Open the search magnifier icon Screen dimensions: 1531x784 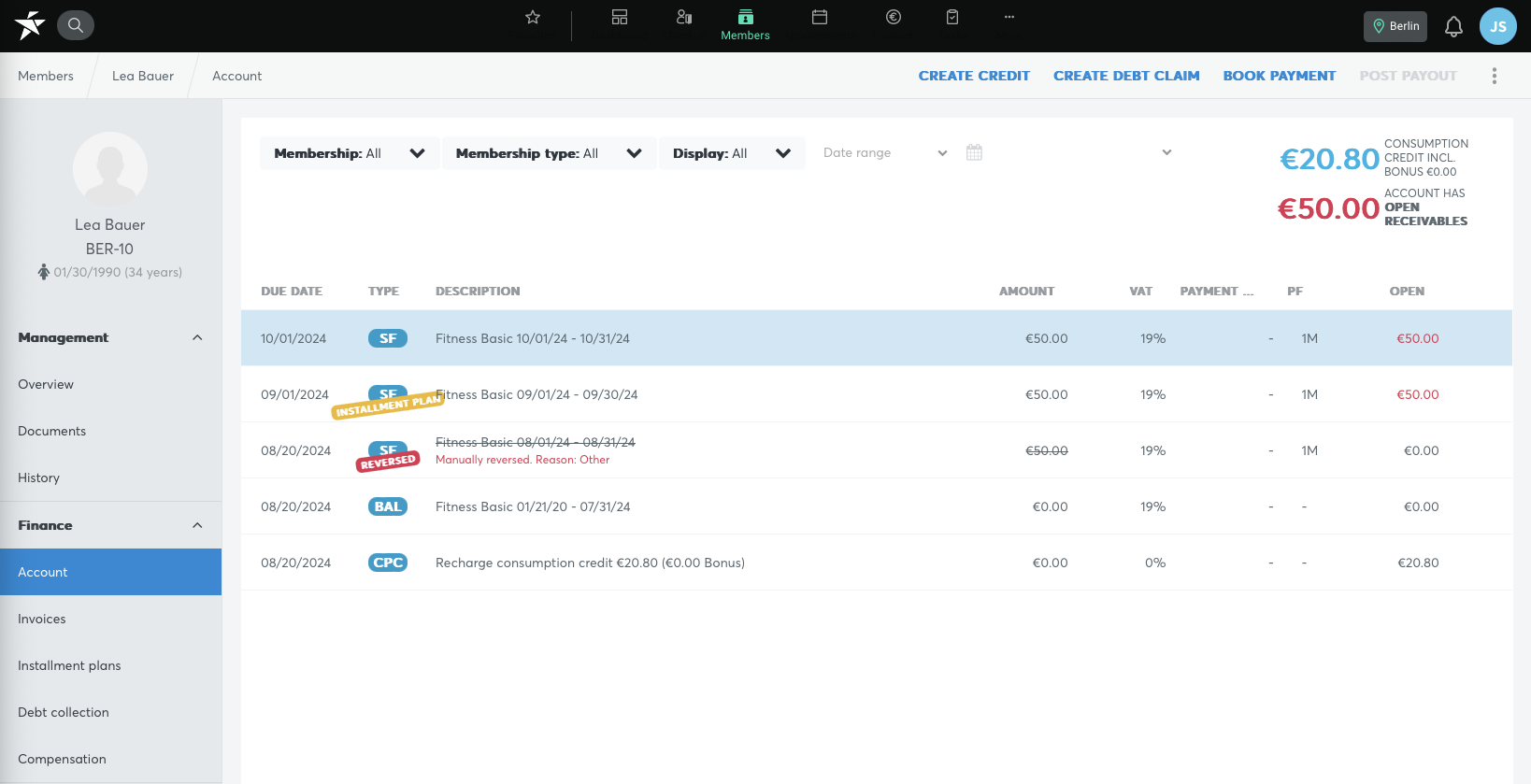point(76,25)
